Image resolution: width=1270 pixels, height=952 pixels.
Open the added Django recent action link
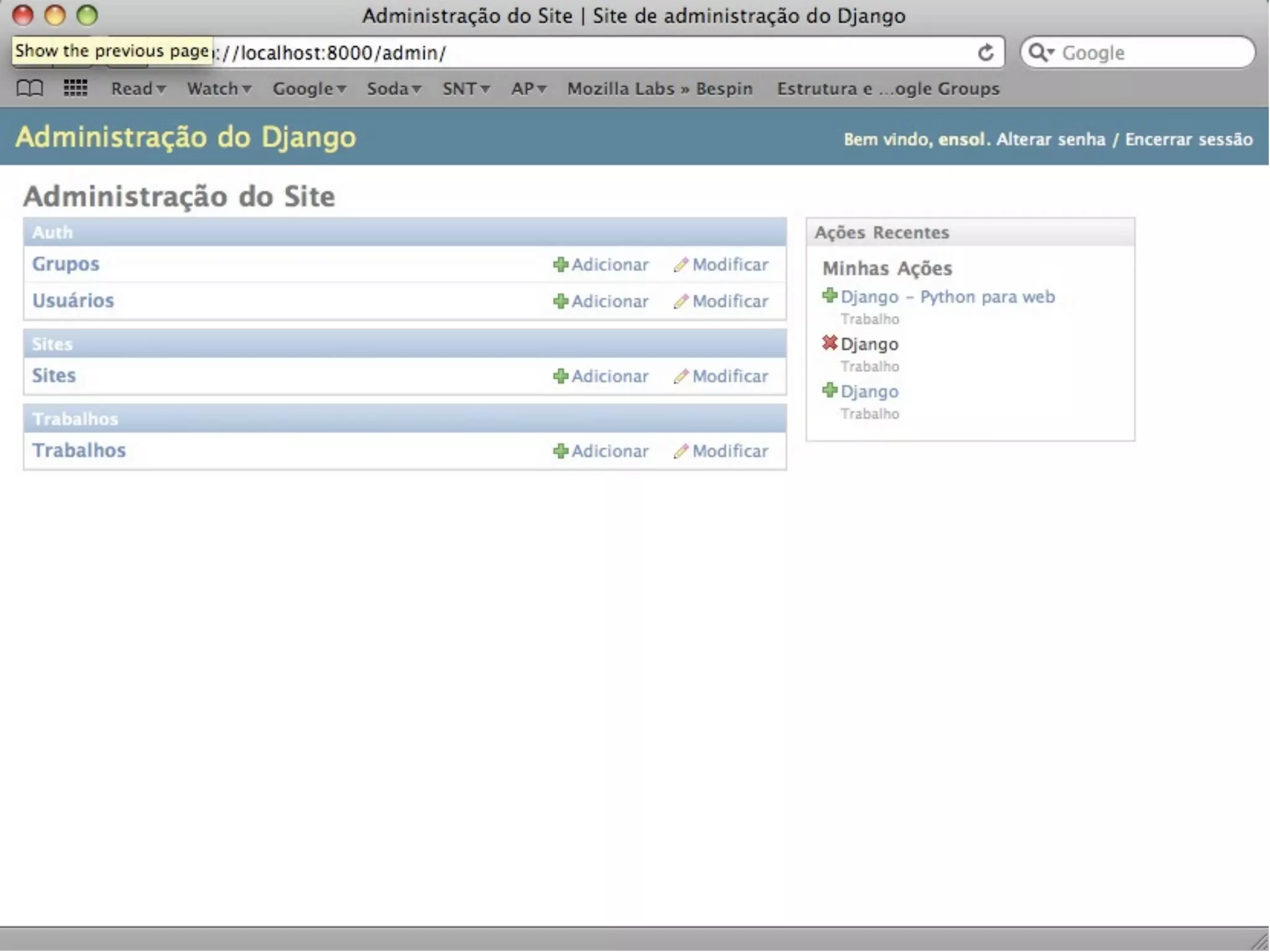click(x=869, y=392)
